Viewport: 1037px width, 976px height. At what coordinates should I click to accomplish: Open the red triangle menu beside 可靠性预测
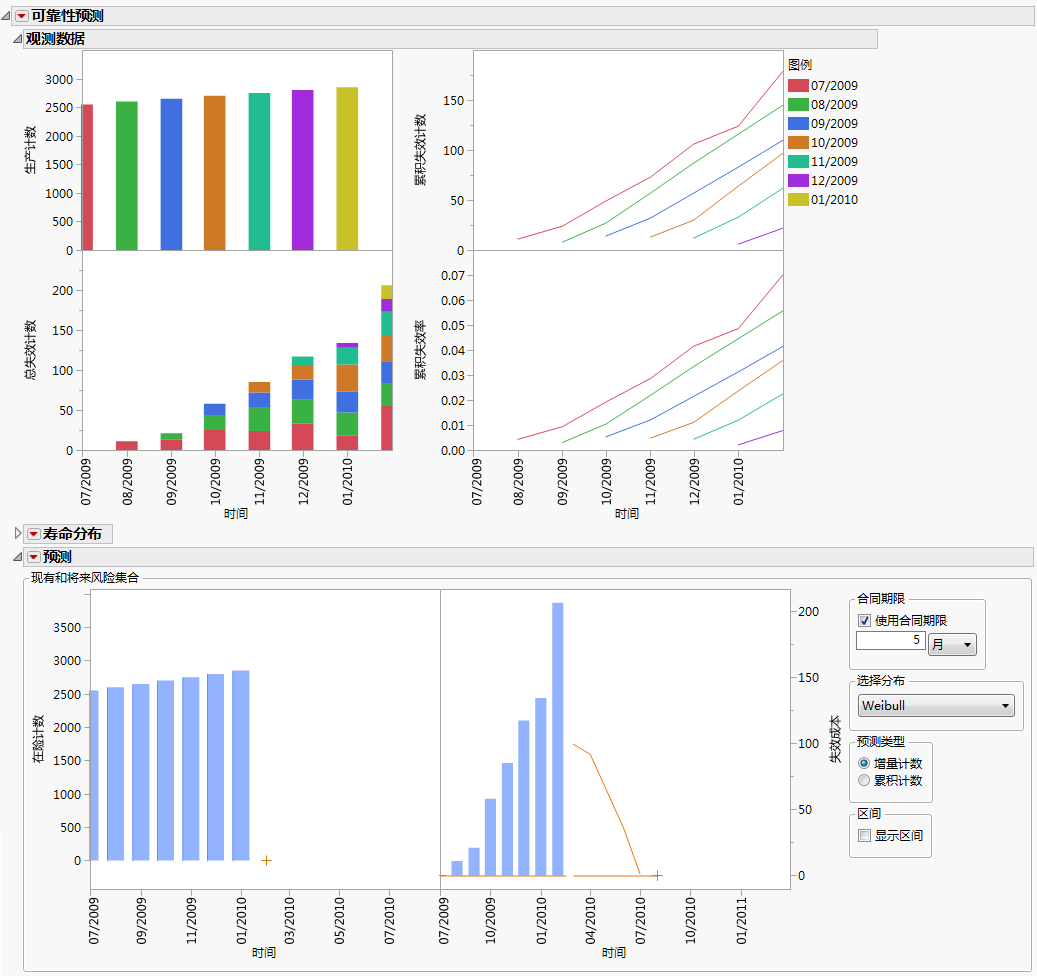22,16
